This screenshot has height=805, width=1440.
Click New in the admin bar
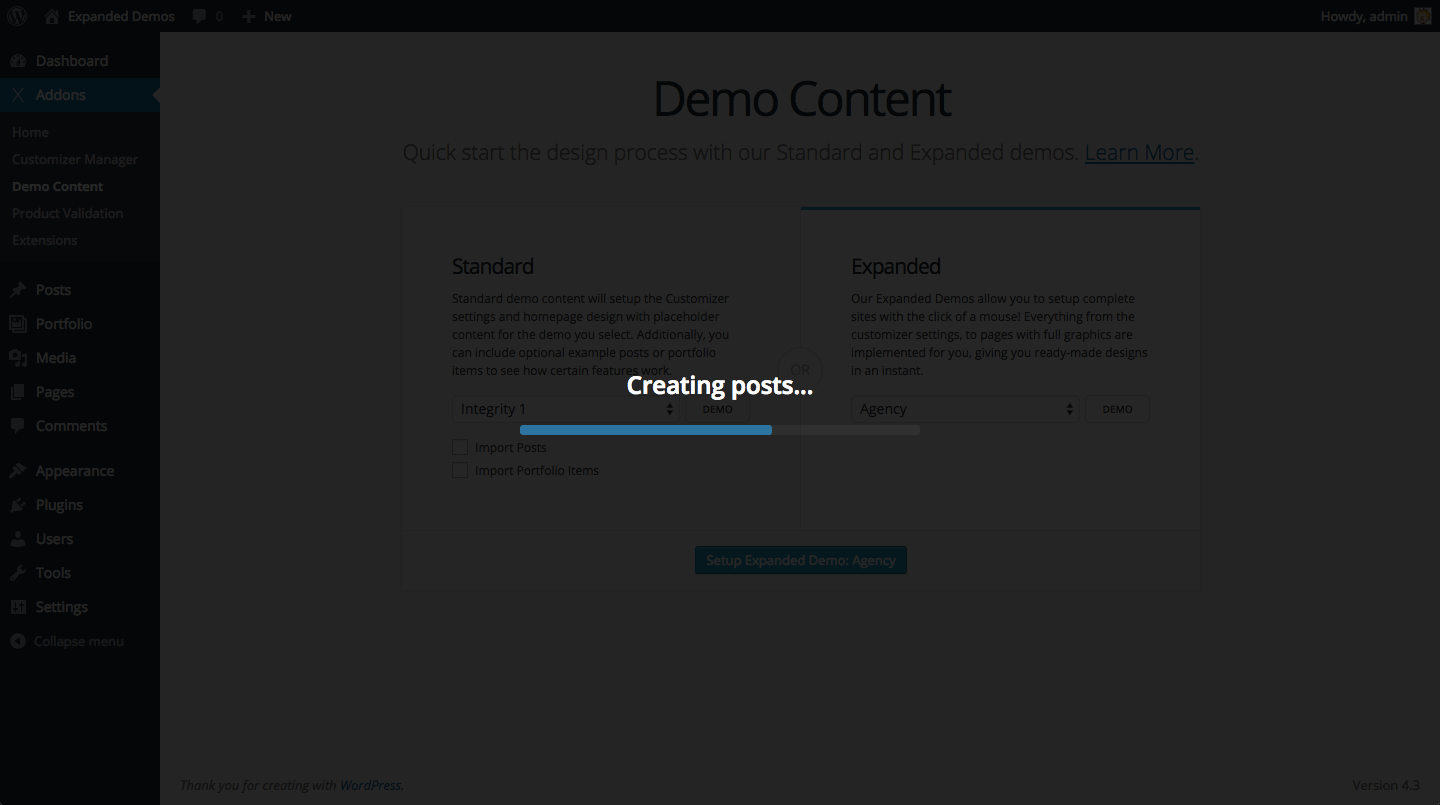[266, 16]
